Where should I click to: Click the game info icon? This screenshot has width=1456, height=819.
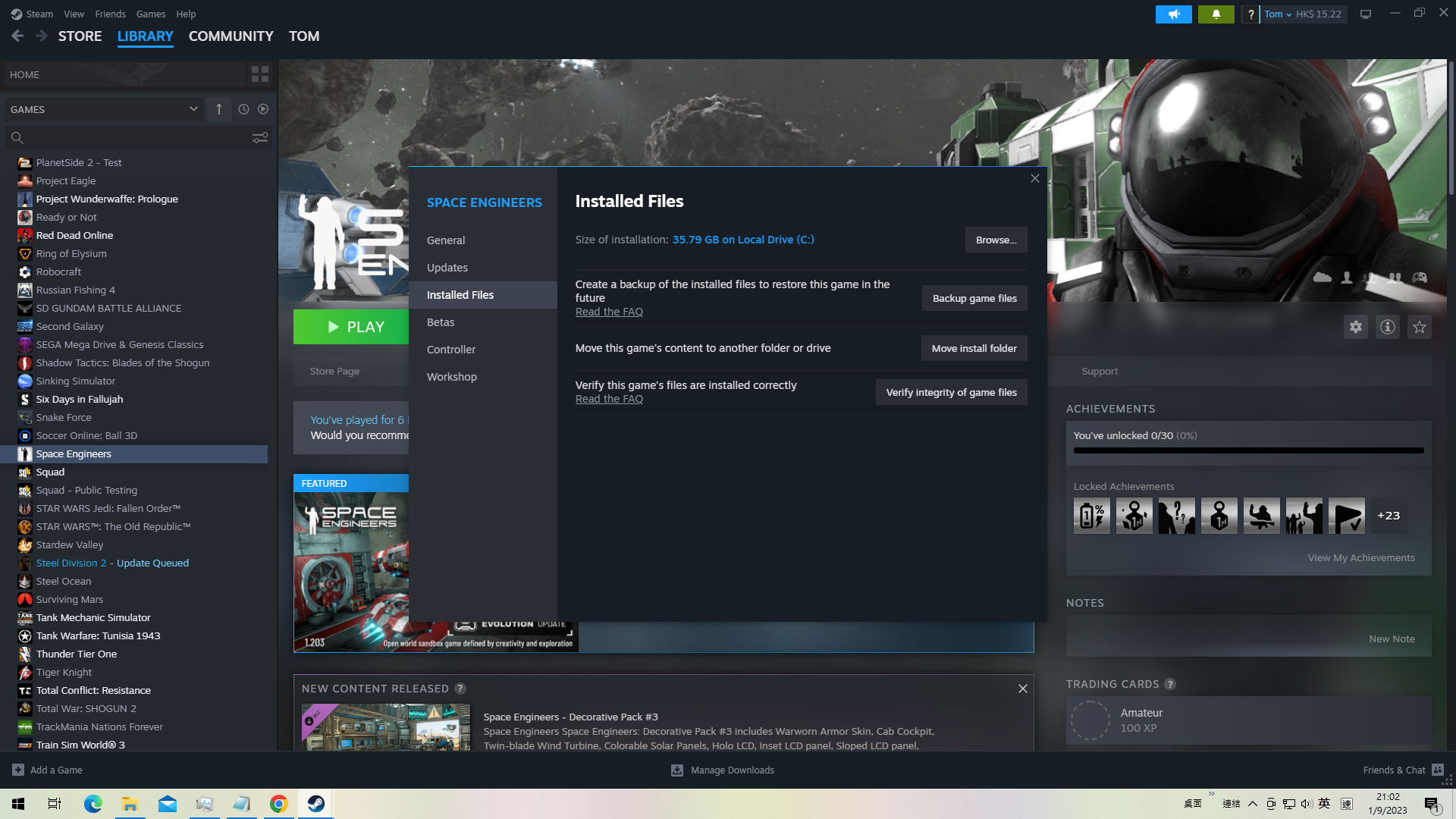click(1387, 327)
